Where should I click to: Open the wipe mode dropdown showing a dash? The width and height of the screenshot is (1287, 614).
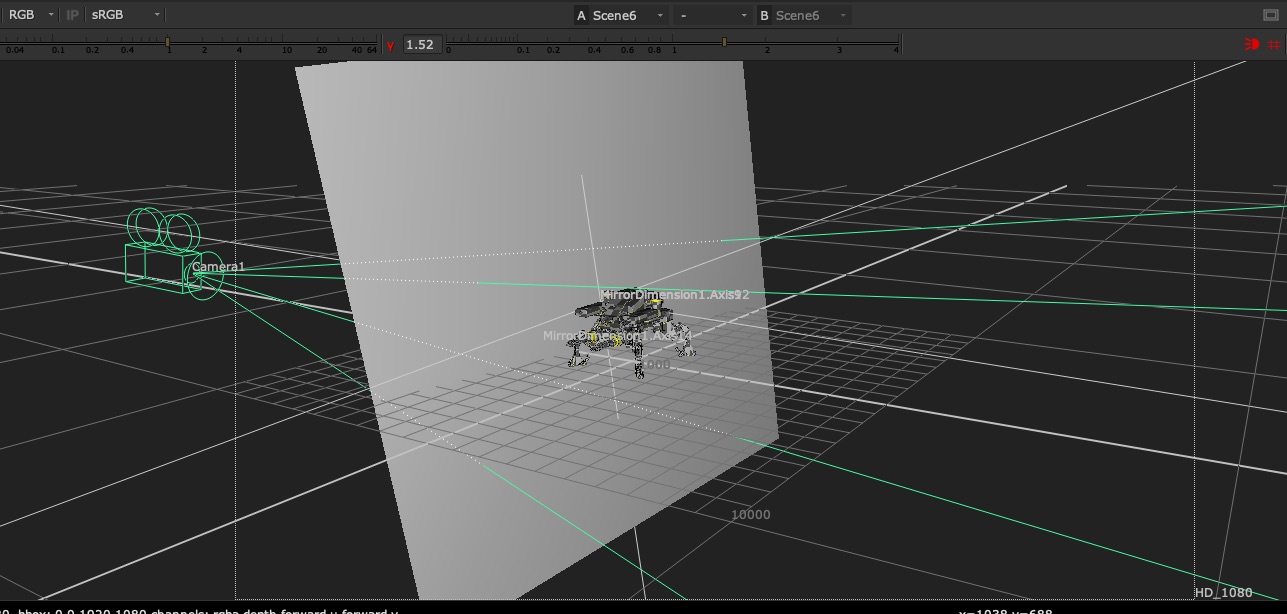tap(712, 15)
